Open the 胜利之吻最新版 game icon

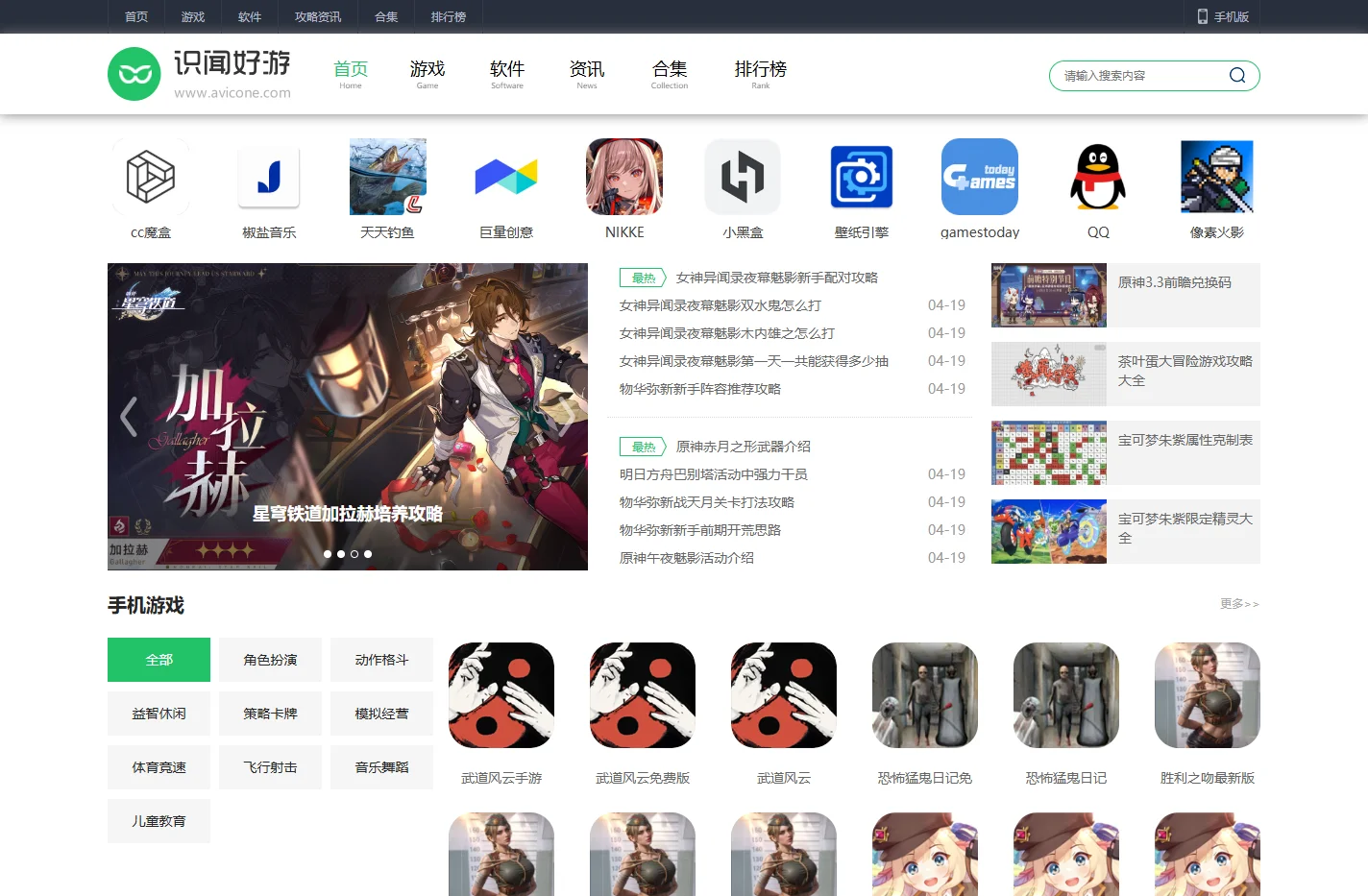[1208, 695]
